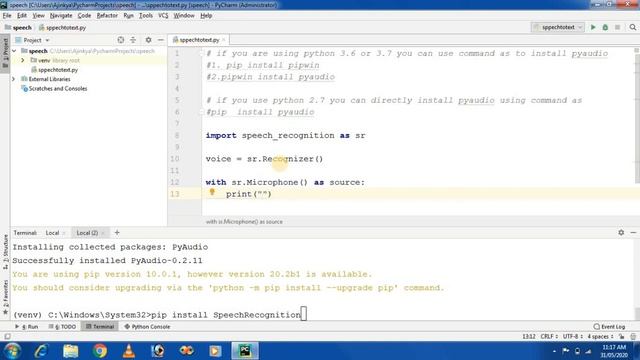Toggle the Favorites side tool window
Image resolution: width=640 pixels, height=360 pixels.
[x=5, y=297]
